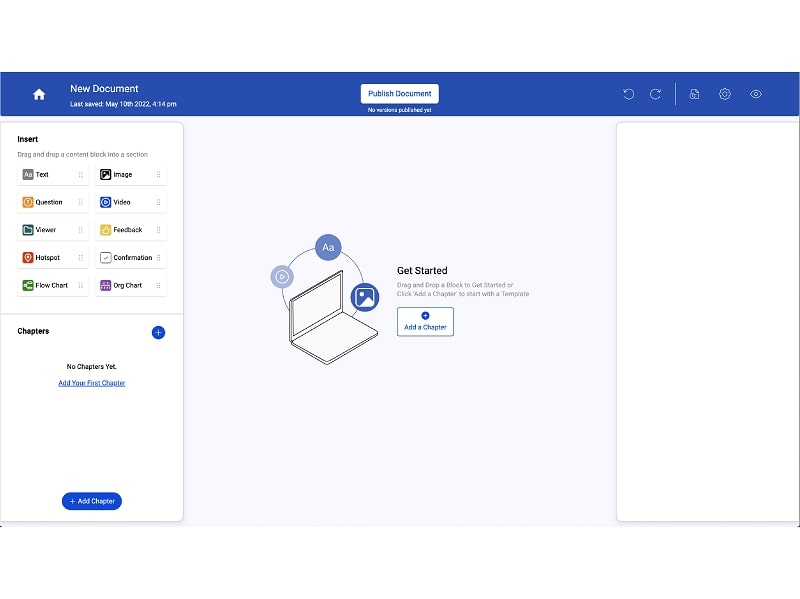Choose the Video content block

click(131, 202)
